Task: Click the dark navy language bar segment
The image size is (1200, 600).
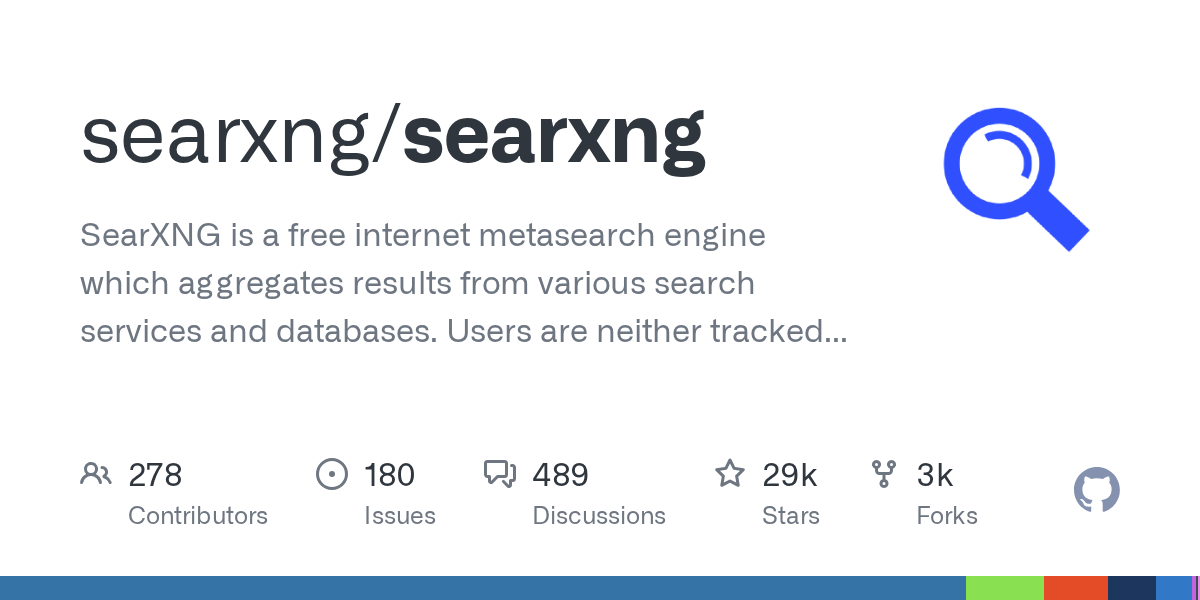Action: [1132, 588]
